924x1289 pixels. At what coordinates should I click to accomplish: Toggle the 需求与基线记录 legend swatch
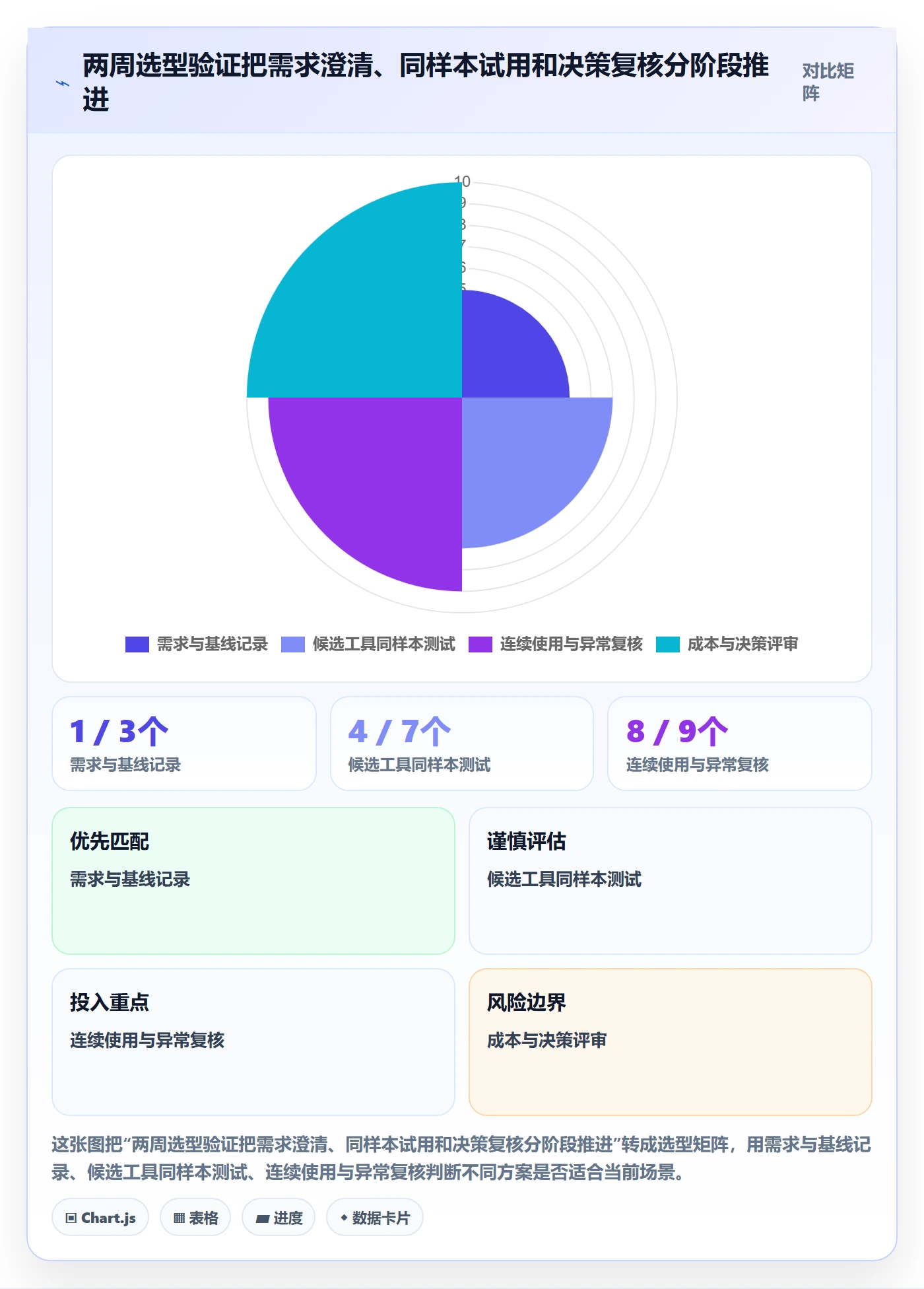[x=137, y=644]
